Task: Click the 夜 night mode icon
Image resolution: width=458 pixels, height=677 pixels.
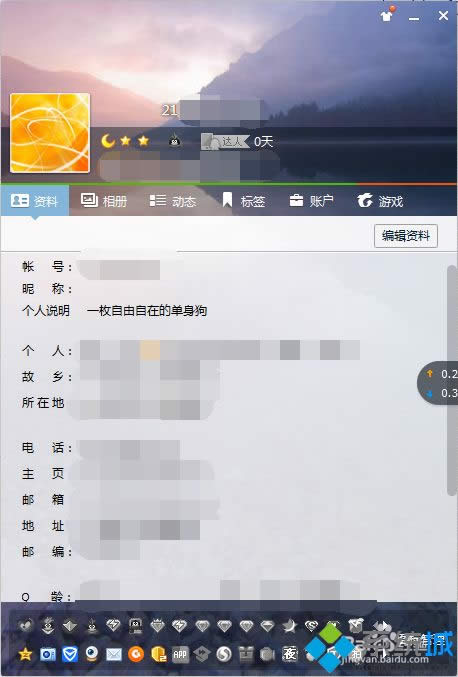Action: 290,654
